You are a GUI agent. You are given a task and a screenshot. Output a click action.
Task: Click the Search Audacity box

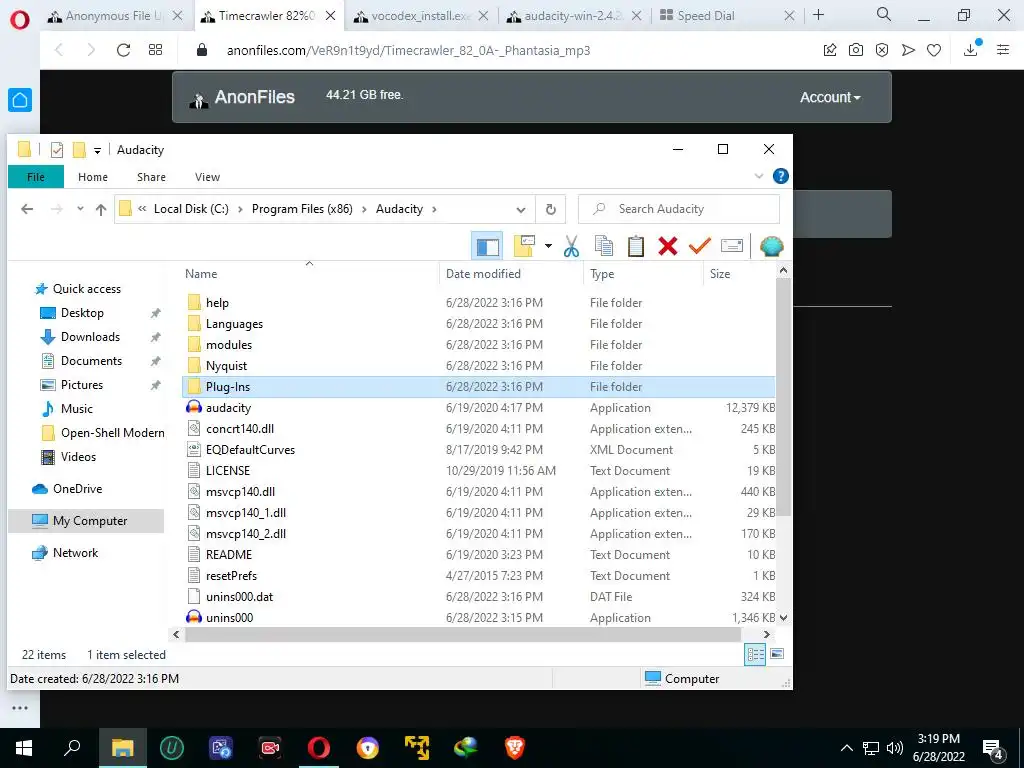point(679,209)
